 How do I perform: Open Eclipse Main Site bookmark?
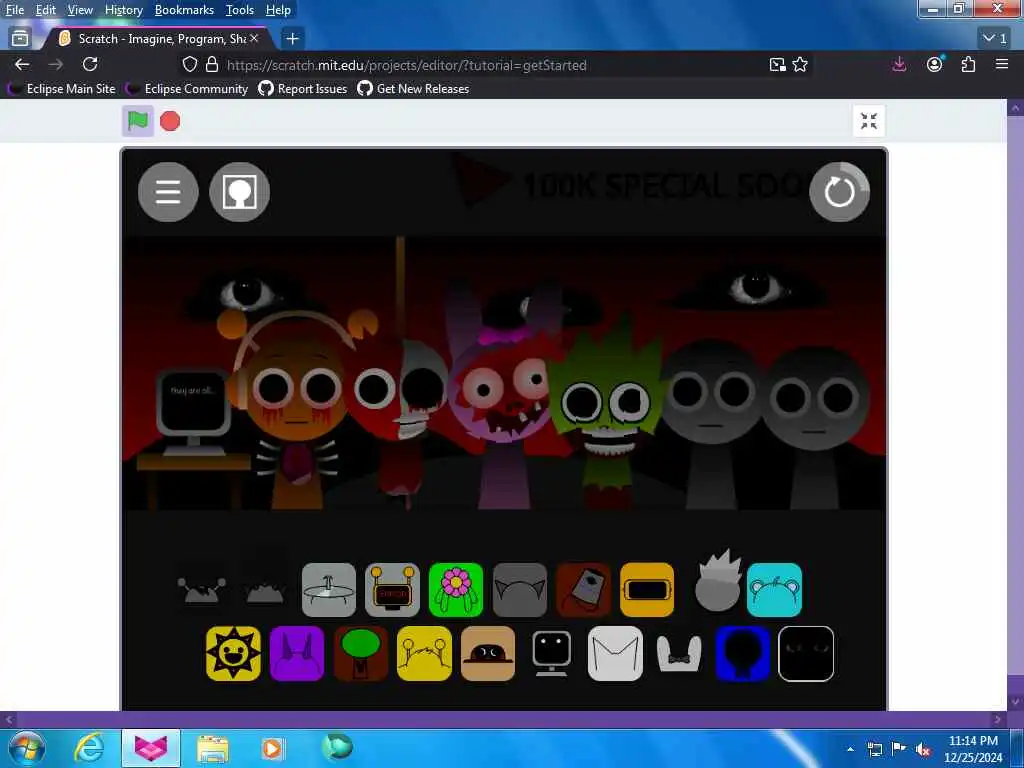coord(61,89)
